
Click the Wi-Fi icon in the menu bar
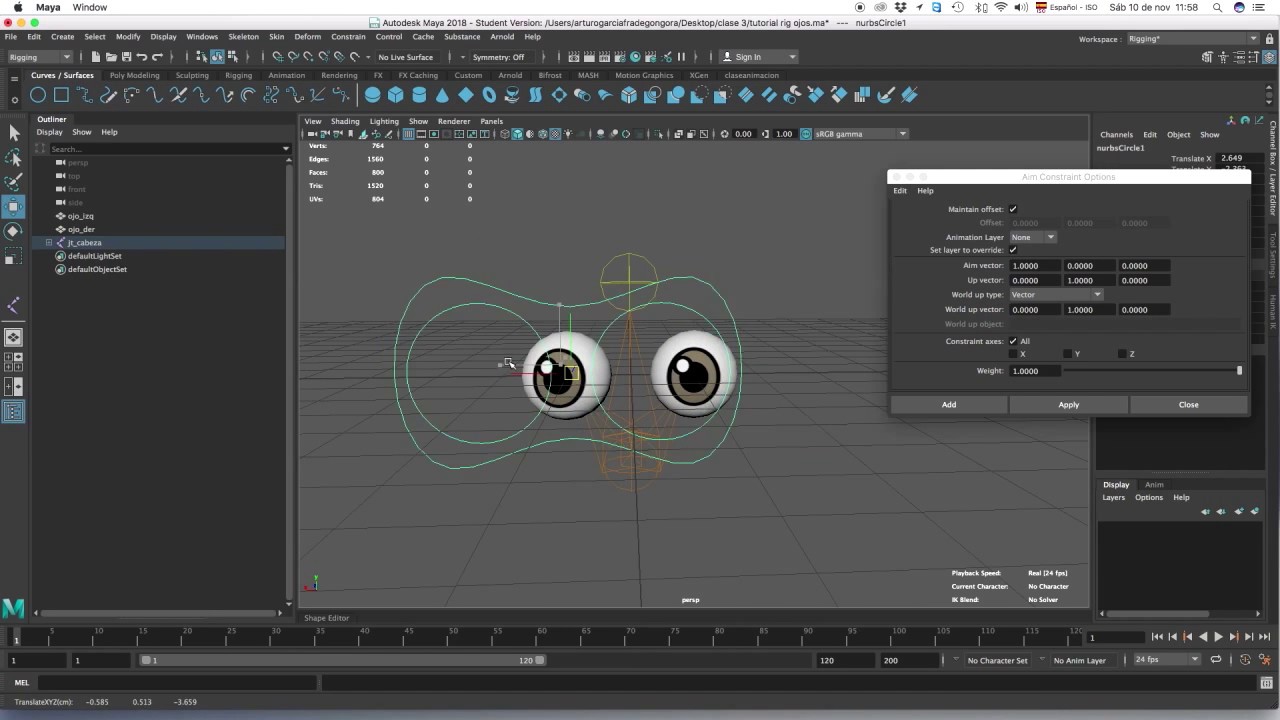1001,7
